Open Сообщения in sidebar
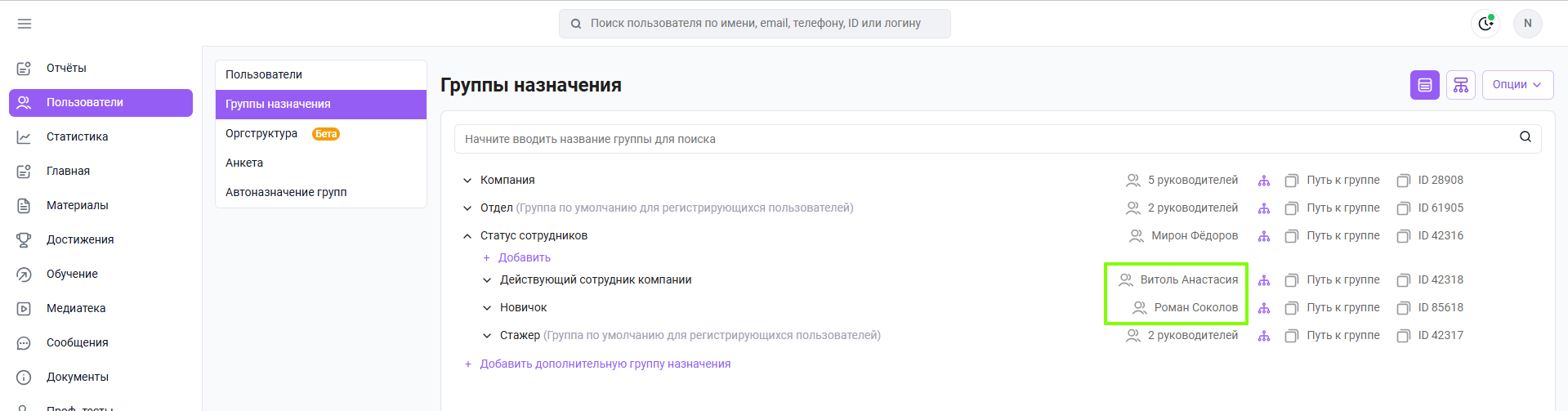 [x=101, y=342]
